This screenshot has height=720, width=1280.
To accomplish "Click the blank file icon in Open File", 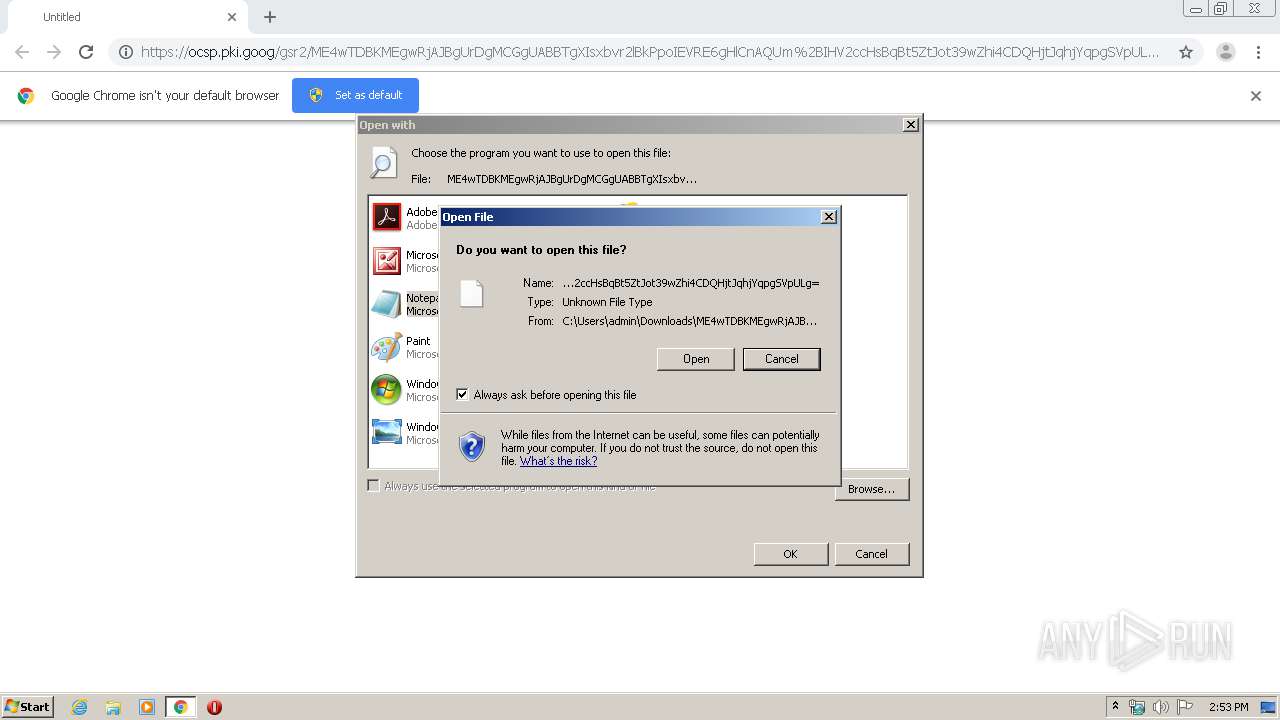I will (472, 293).
